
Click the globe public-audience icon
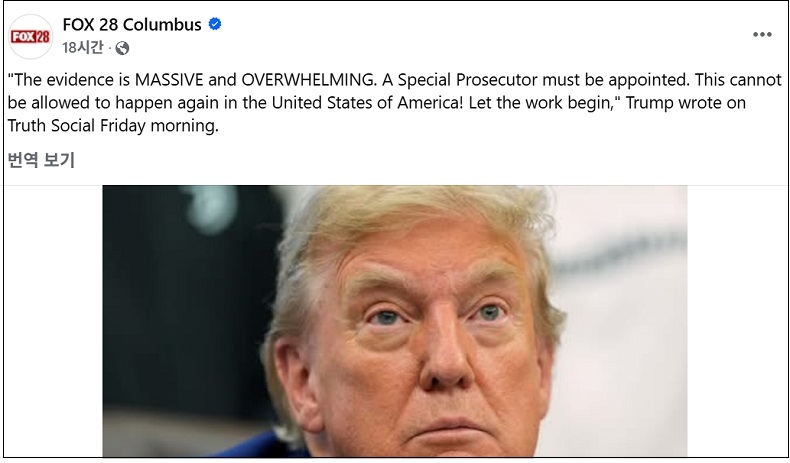point(122,48)
